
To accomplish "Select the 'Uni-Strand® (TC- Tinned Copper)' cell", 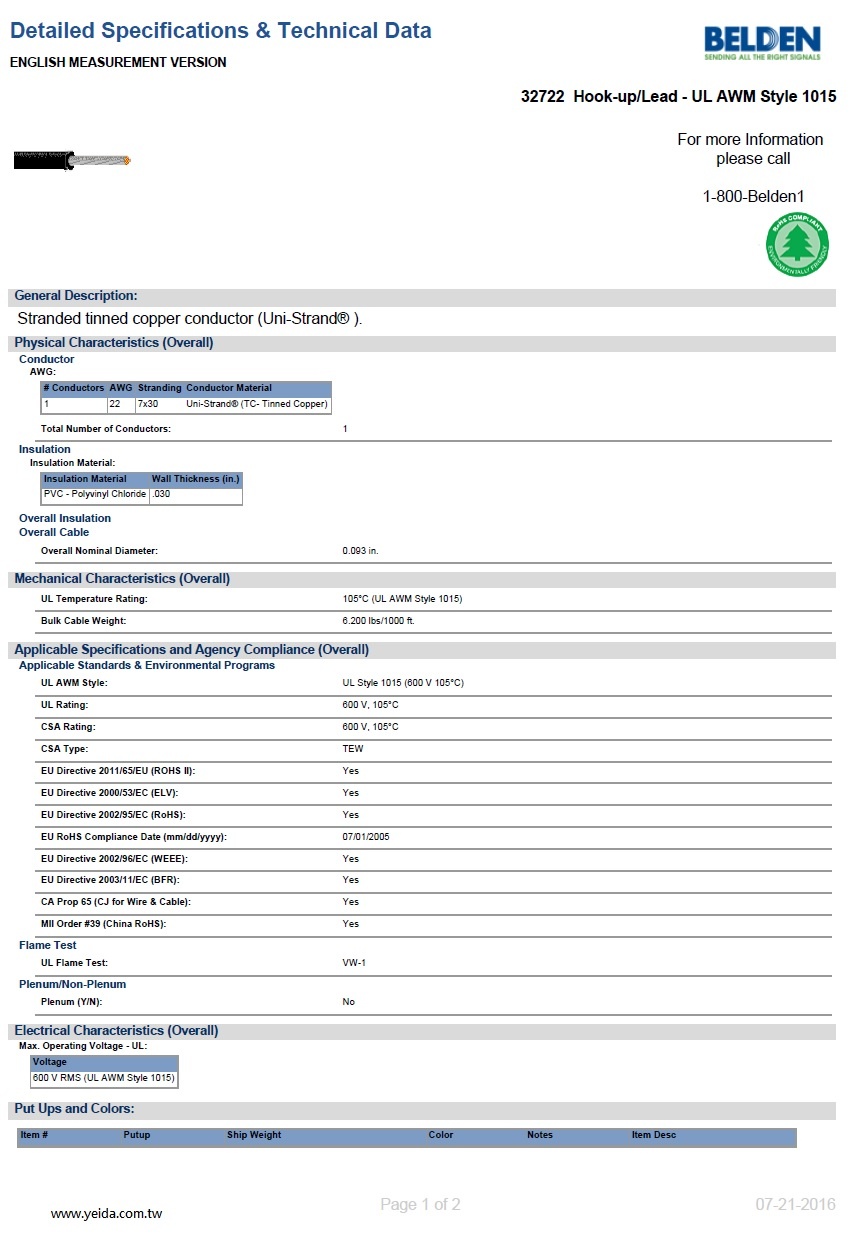I will (257, 404).
